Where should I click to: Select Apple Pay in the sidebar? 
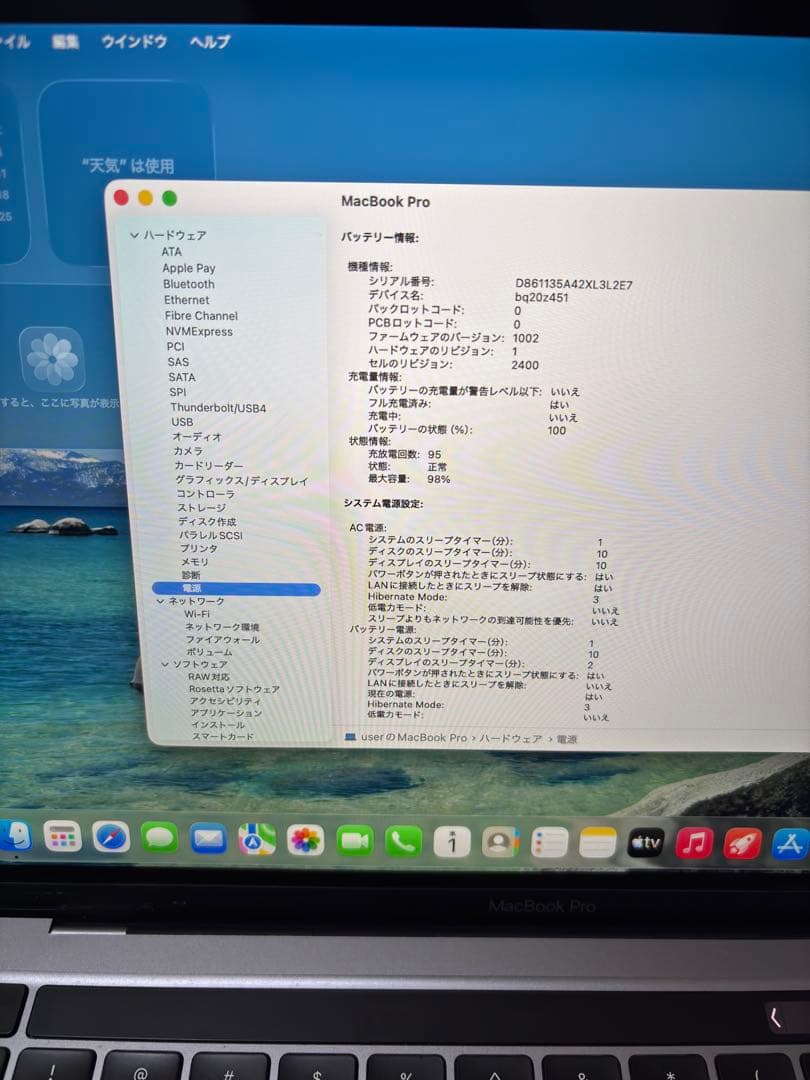(x=189, y=268)
